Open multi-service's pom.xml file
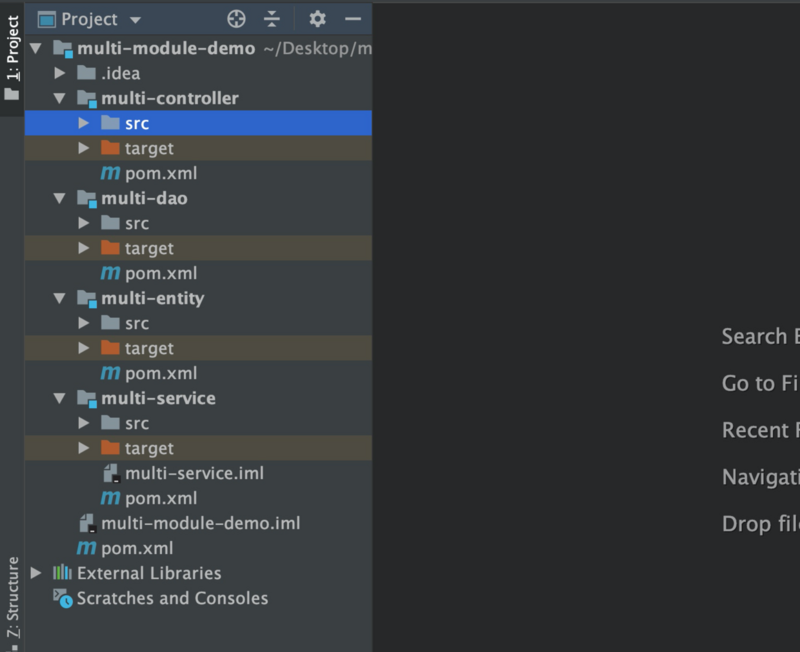Image resolution: width=800 pixels, height=652 pixels. 160,498
